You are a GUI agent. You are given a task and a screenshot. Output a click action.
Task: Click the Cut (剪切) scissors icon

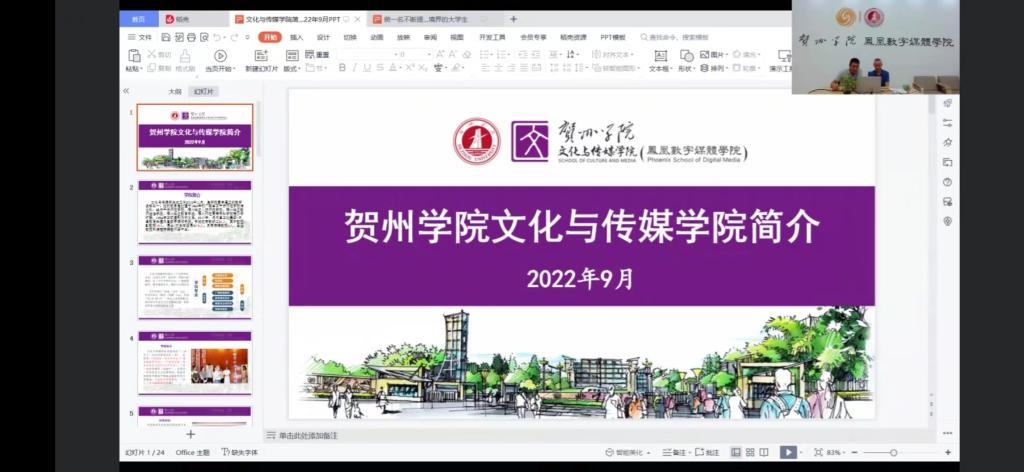(x=152, y=55)
